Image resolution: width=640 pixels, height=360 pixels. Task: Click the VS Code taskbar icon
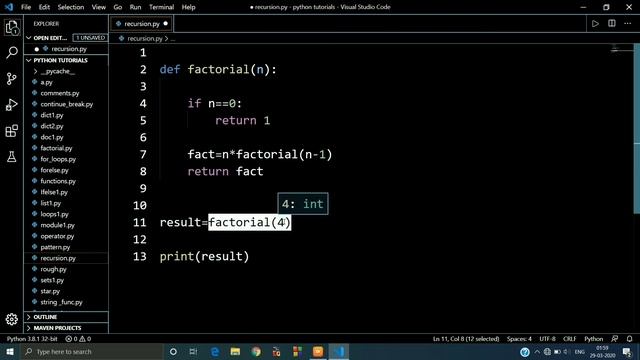[x=339, y=351]
